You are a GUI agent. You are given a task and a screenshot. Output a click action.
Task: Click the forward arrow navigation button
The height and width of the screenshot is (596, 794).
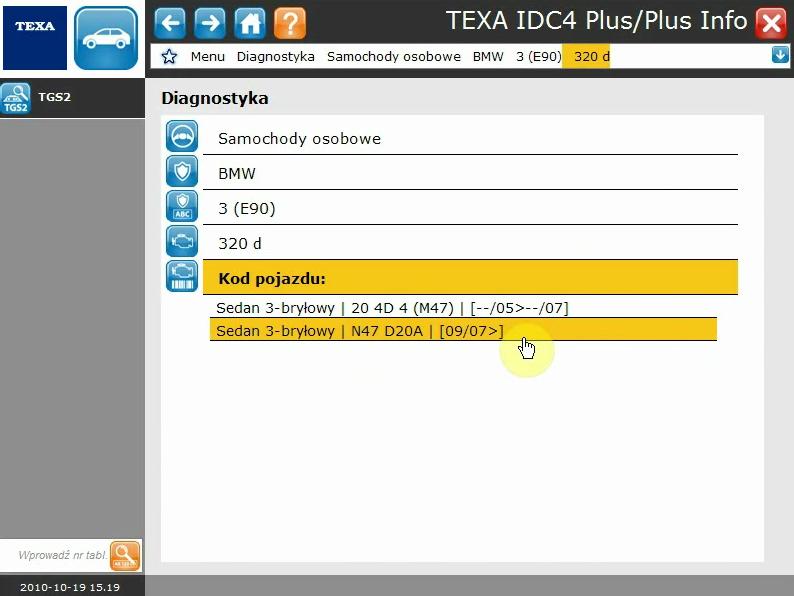click(x=210, y=22)
